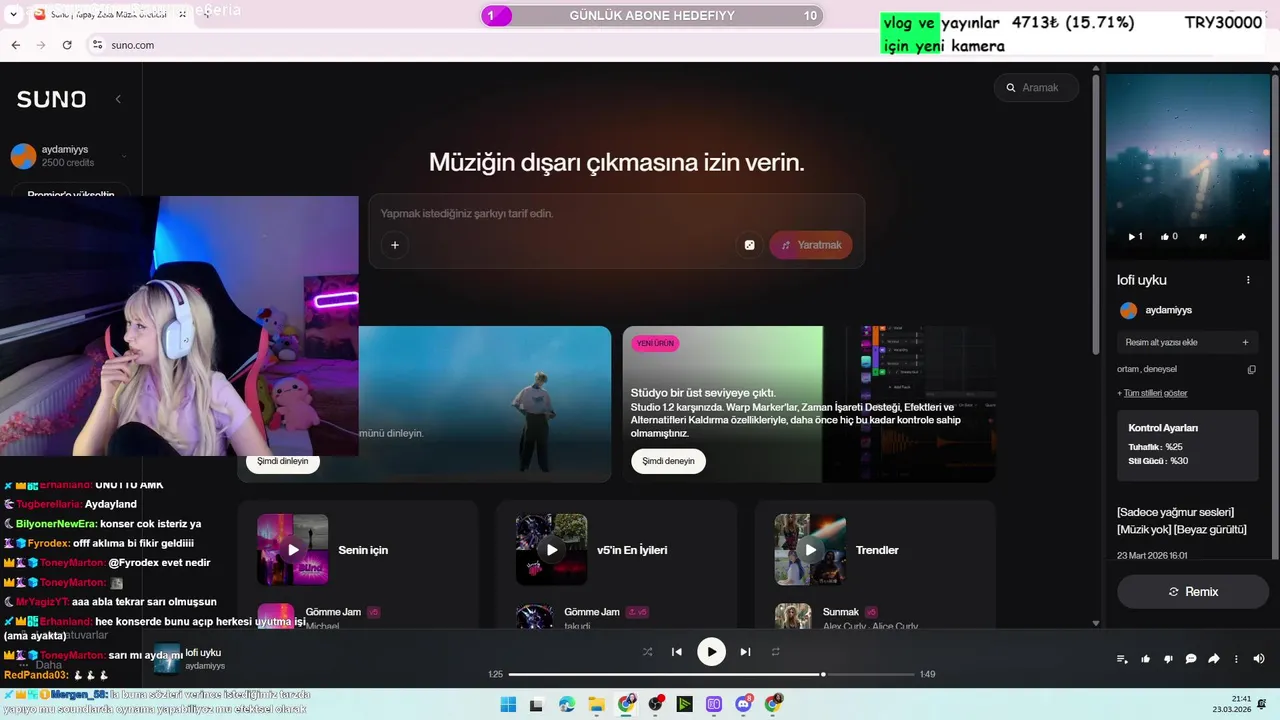
Task: Click the player bar song thumbnail
Action: (166, 658)
